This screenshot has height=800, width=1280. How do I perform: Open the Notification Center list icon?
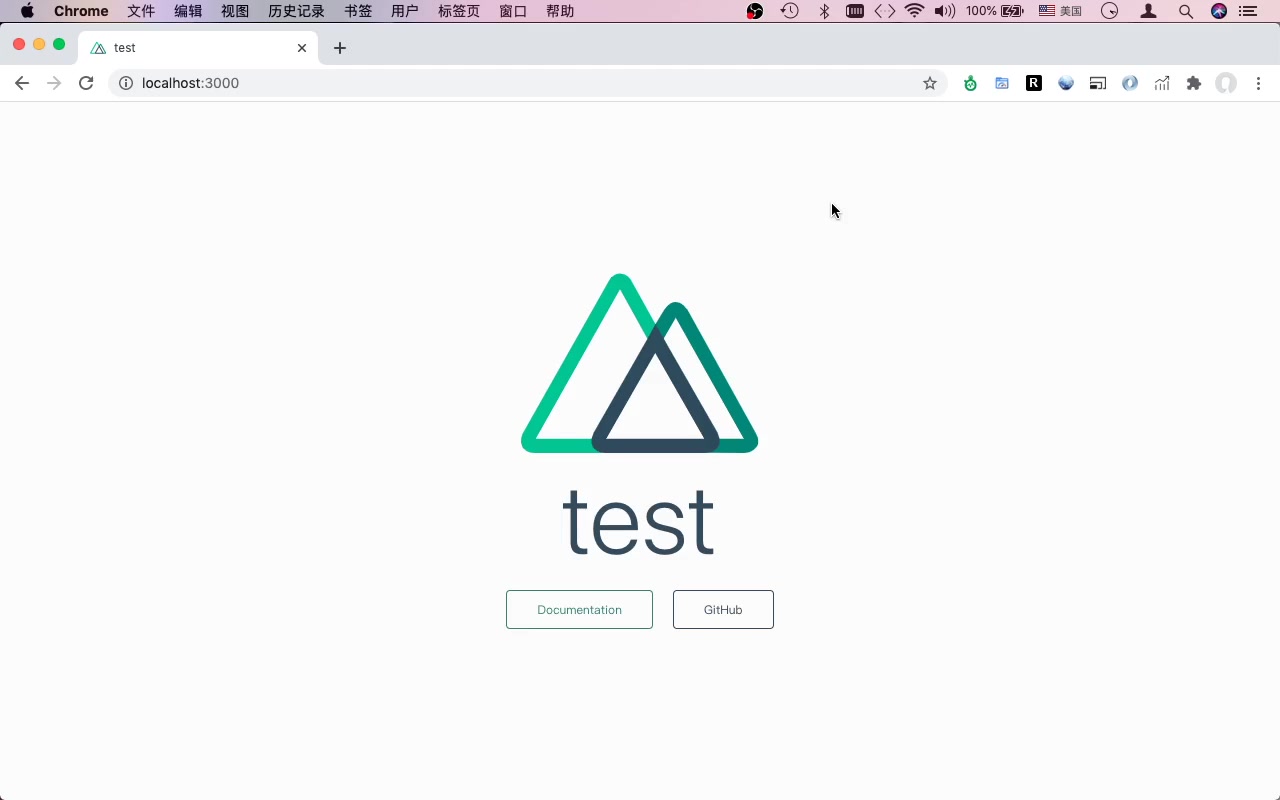(1248, 11)
